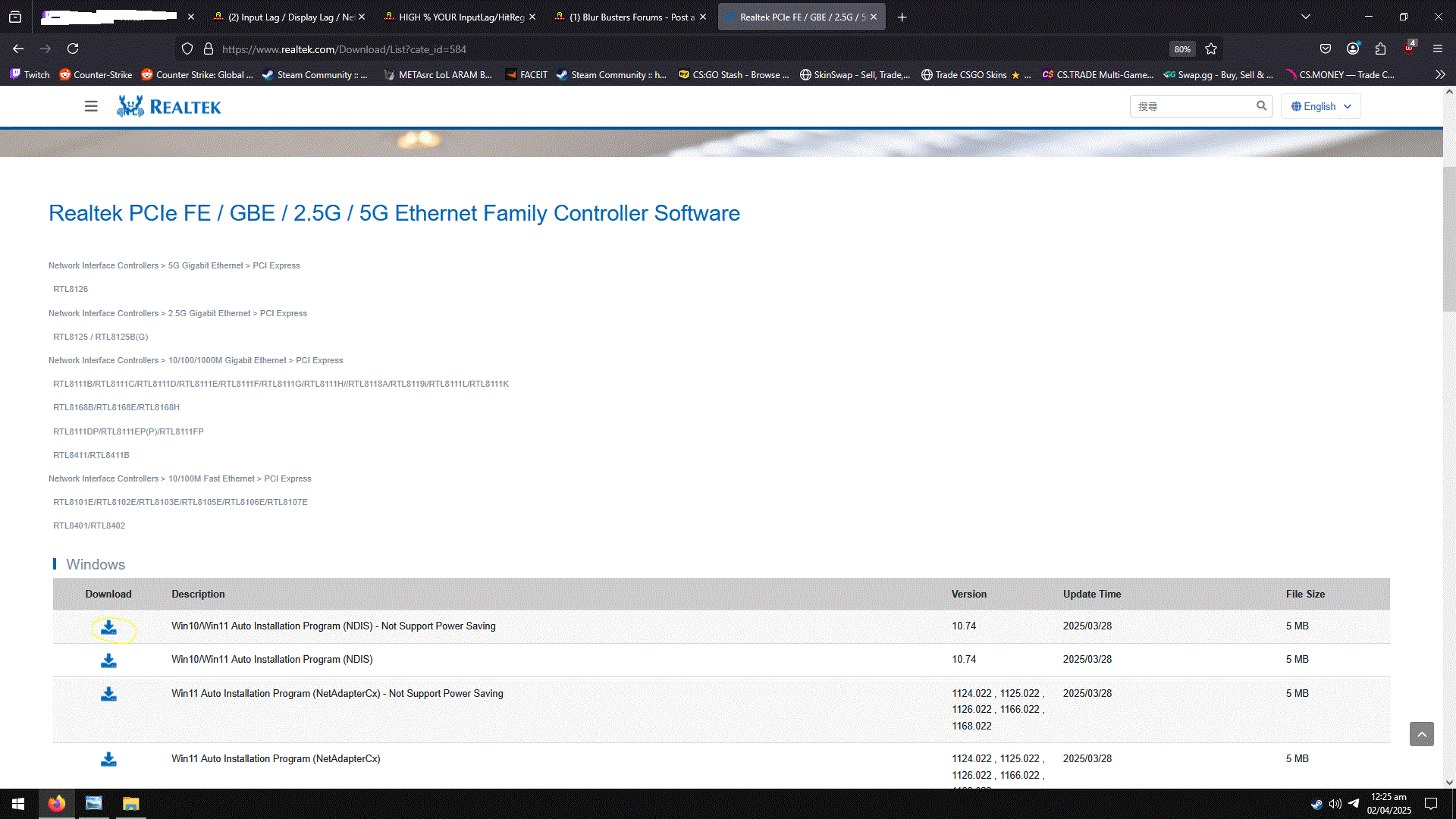
Task: Open RTL8125 / RTL8125B(G) link
Action: coord(100,337)
